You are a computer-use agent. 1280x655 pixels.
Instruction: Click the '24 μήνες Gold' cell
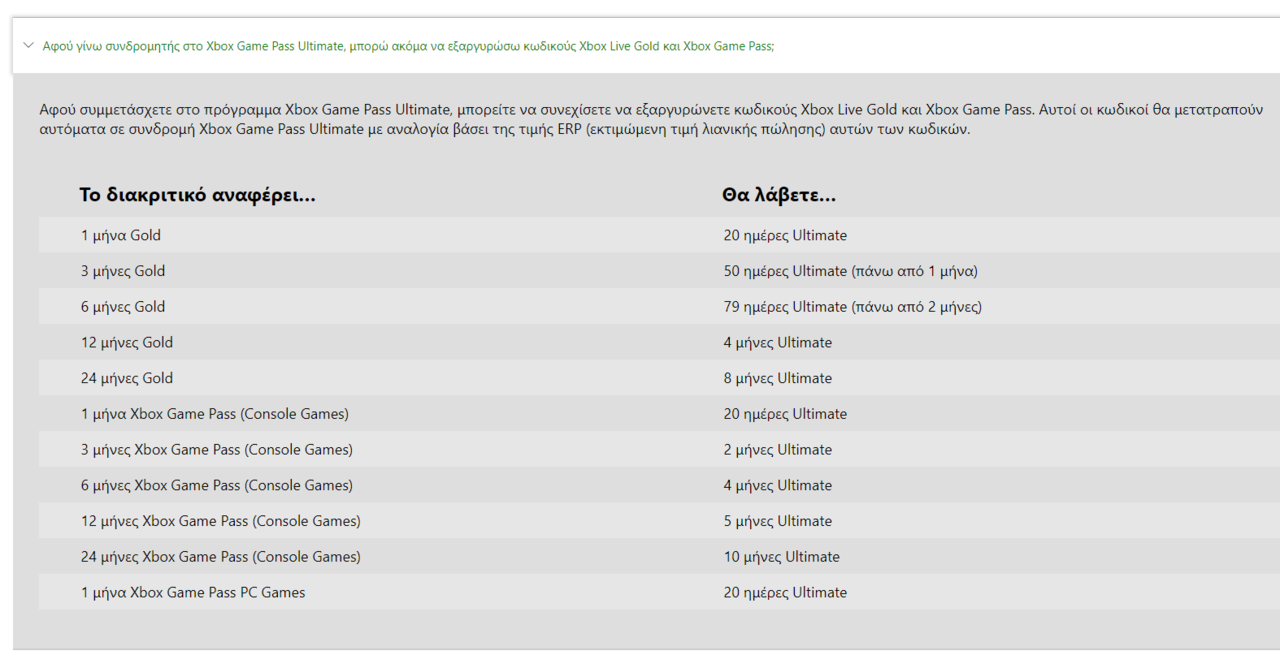(127, 378)
